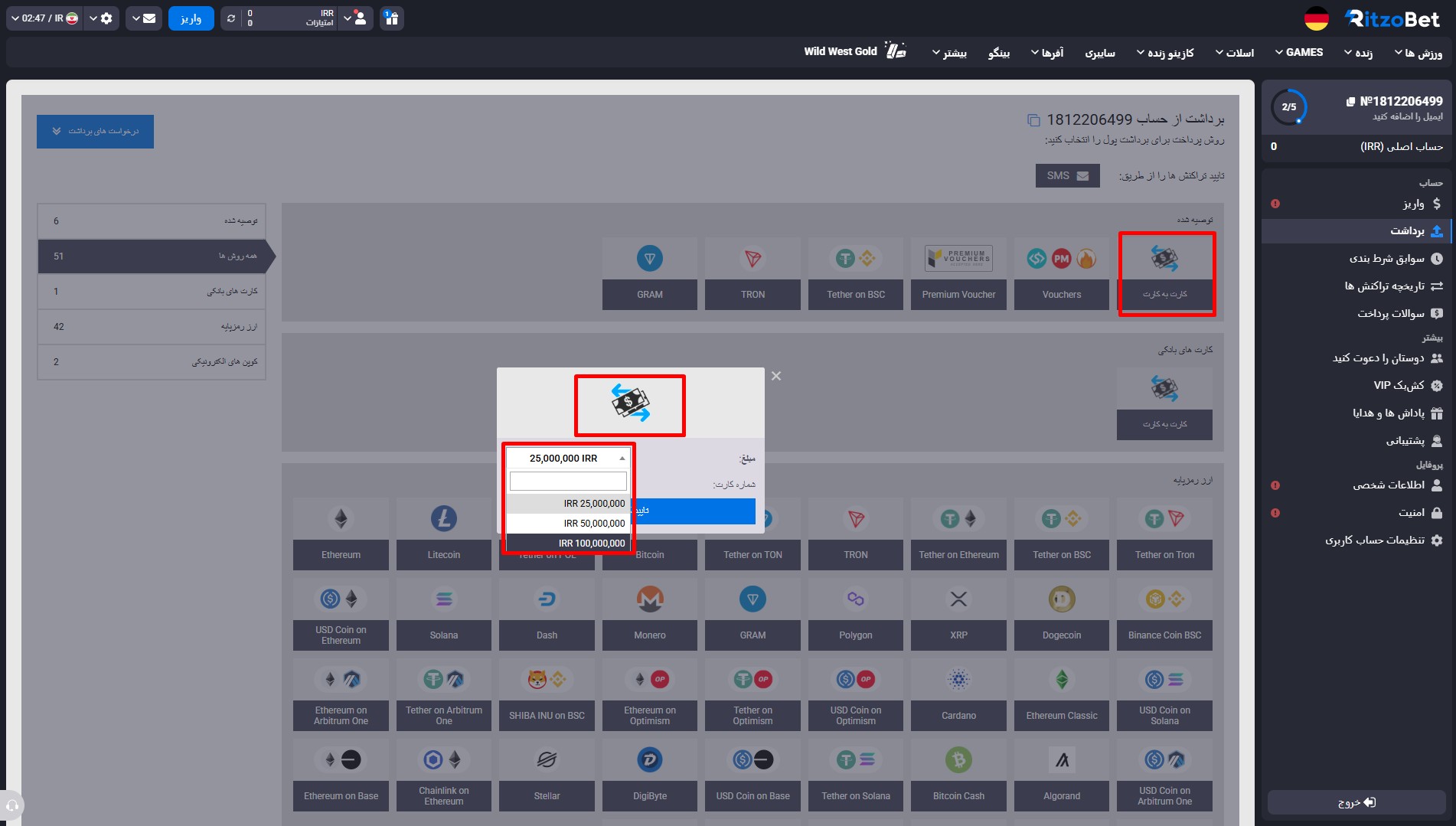Choose SHIBA INU on BSC tile
Image resolution: width=1456 pixels, height=826 pixels.
[x=547, y=695]
